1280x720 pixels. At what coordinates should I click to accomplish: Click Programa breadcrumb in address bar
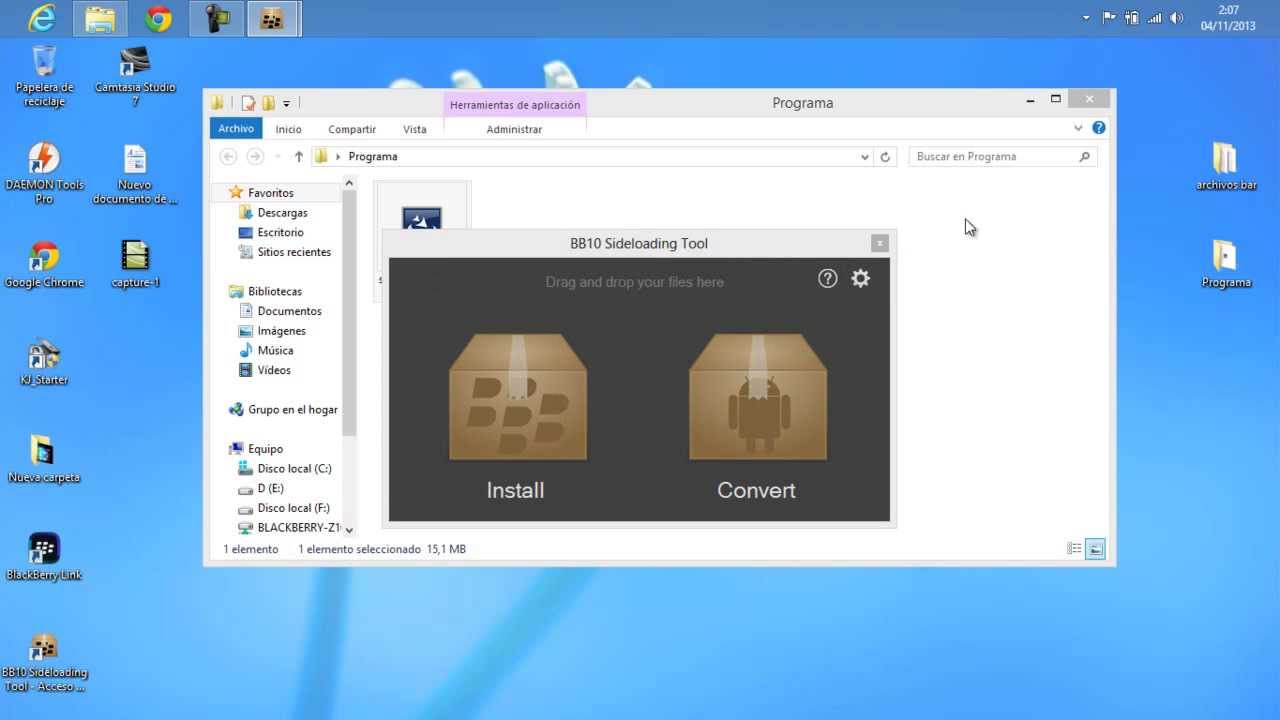[x=373, y=156]
